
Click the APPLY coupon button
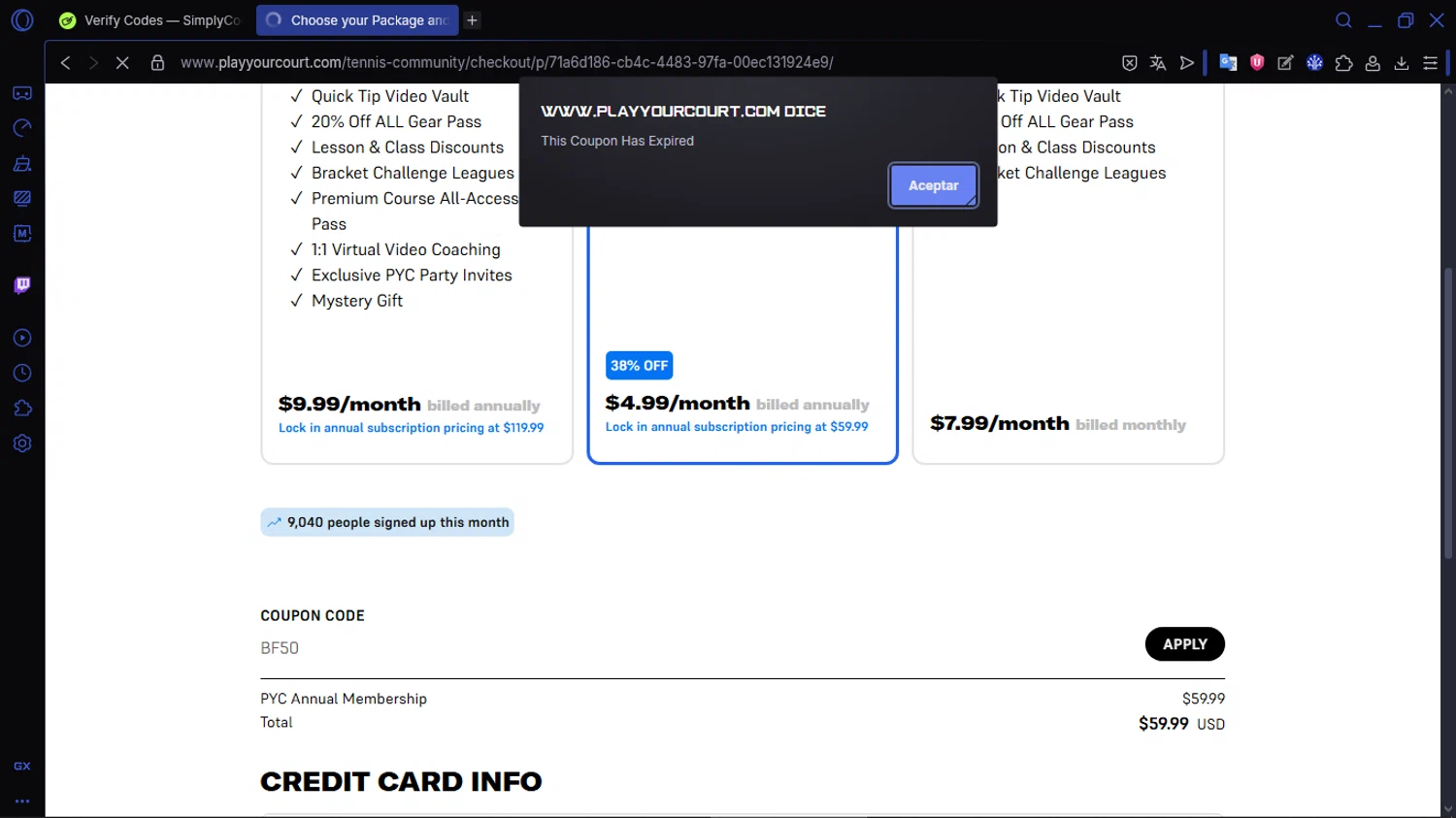[x=1184, y=644]
